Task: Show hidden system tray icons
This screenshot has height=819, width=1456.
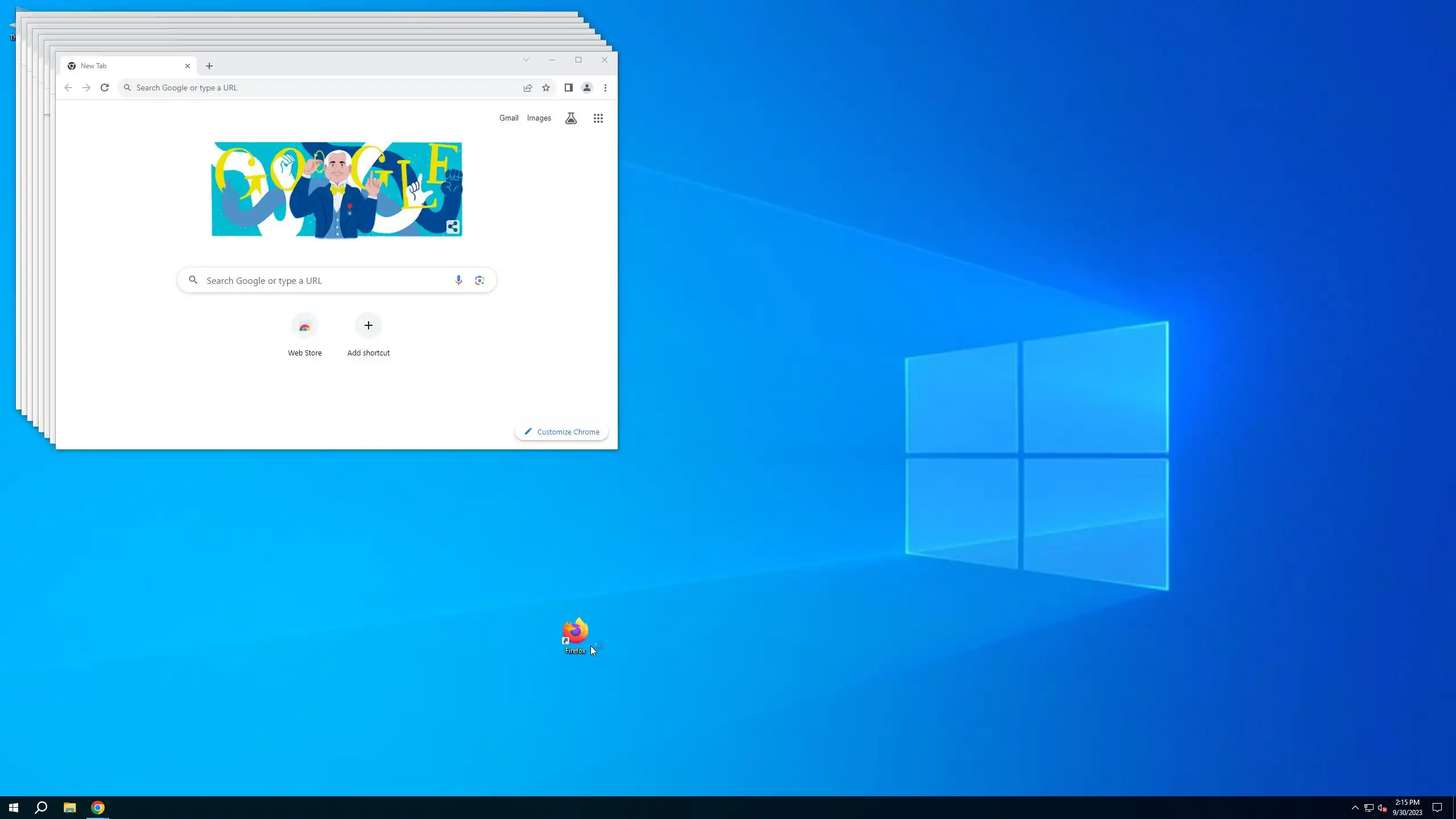Action: click(x=1355, y=808)
